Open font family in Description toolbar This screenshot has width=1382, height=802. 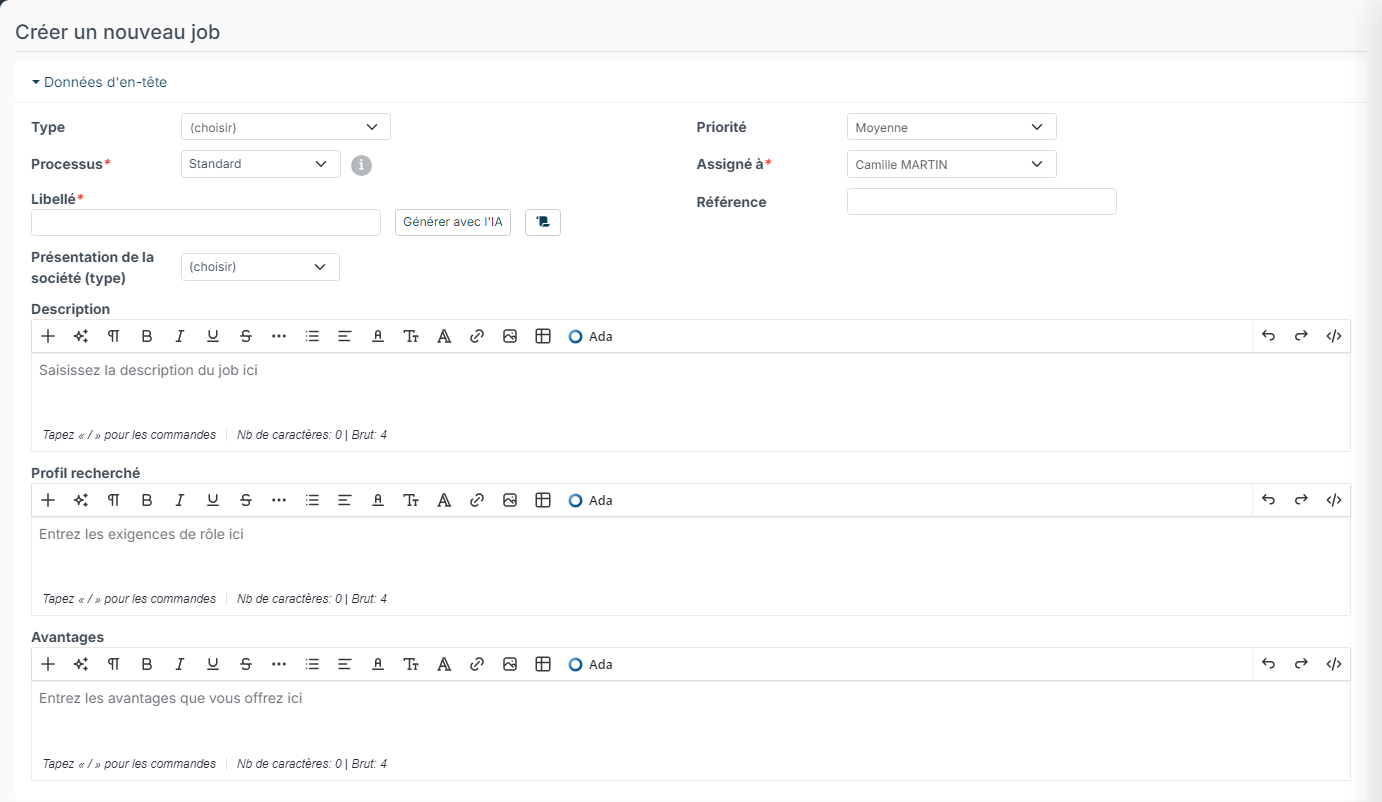(444, 336)
